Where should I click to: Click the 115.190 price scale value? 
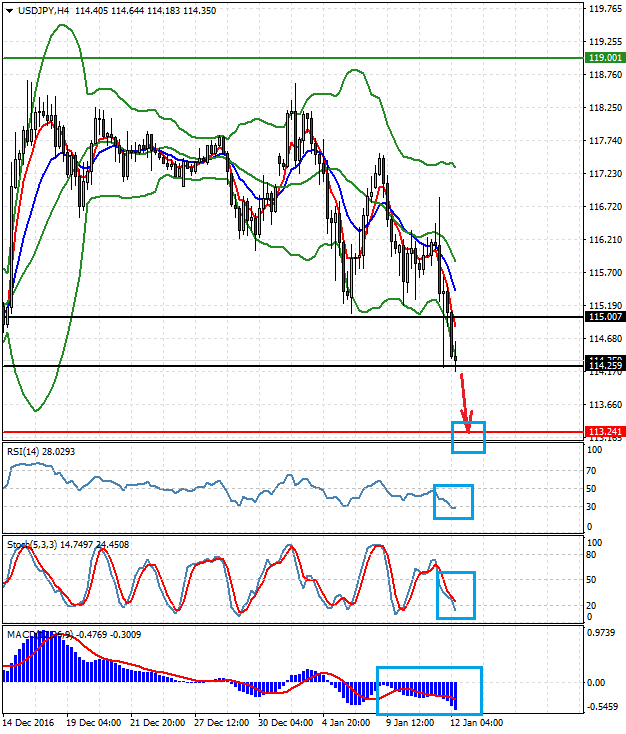point(605,306)
